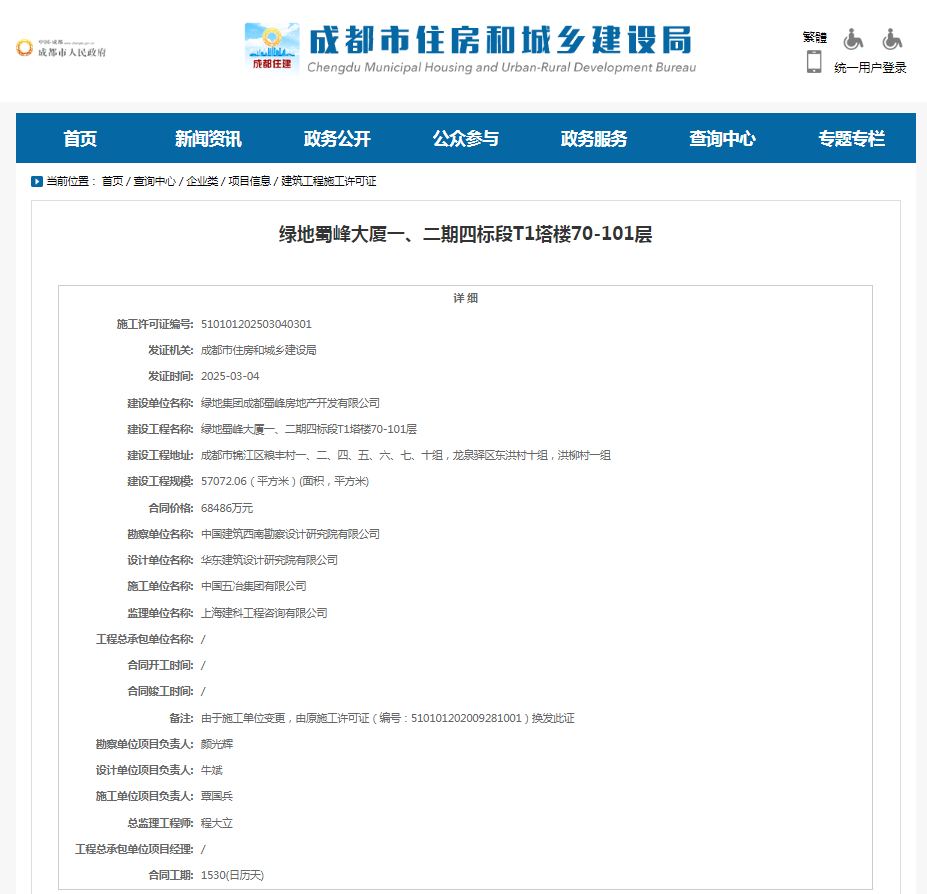
Task: Open the 首页 navigation menu
Action: pos(79,139)
